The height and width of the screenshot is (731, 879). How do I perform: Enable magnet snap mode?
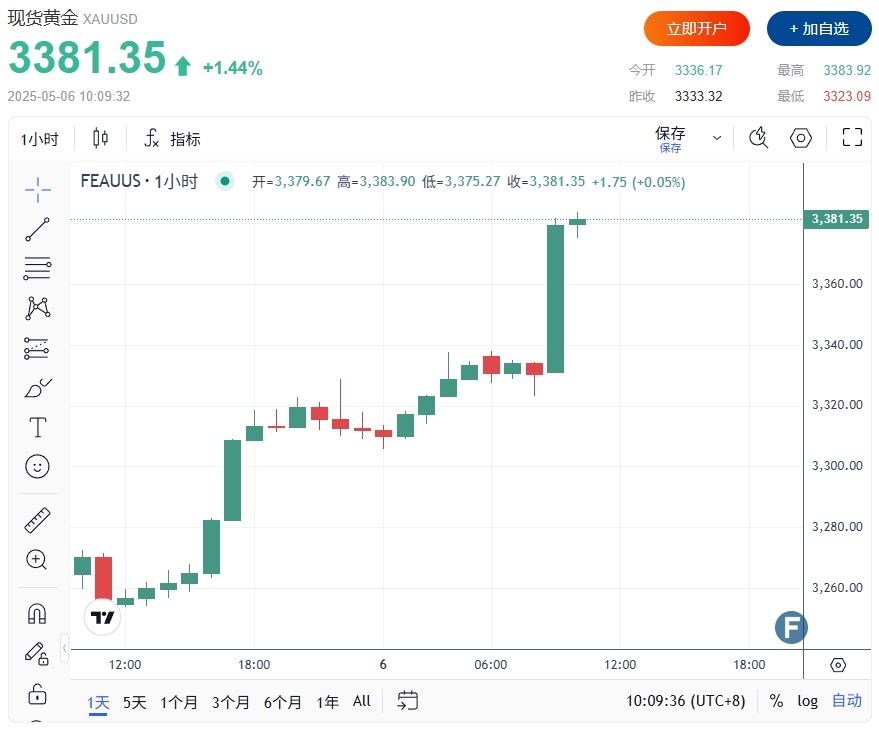(x=37, y=613)
